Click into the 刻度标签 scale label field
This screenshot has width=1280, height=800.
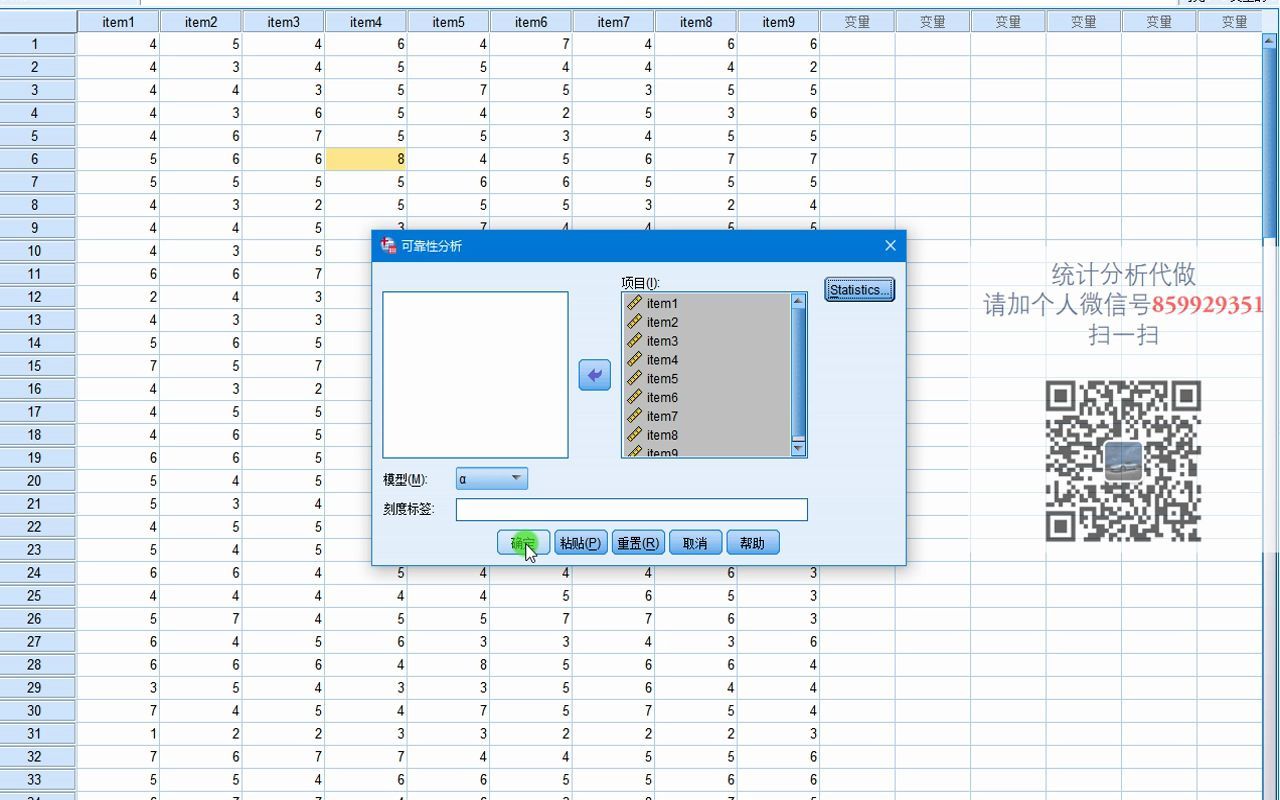pyautogui.click(x=631, y=510)
